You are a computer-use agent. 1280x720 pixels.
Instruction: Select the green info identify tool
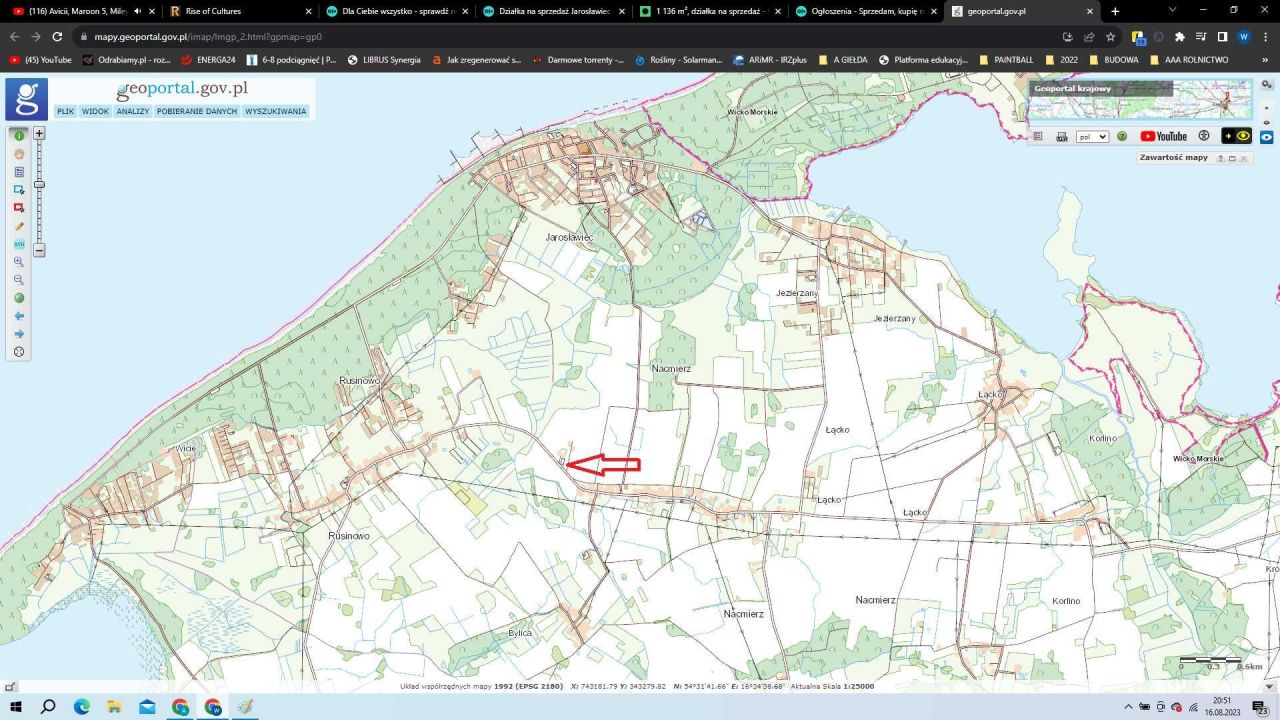tap(19, 135)
